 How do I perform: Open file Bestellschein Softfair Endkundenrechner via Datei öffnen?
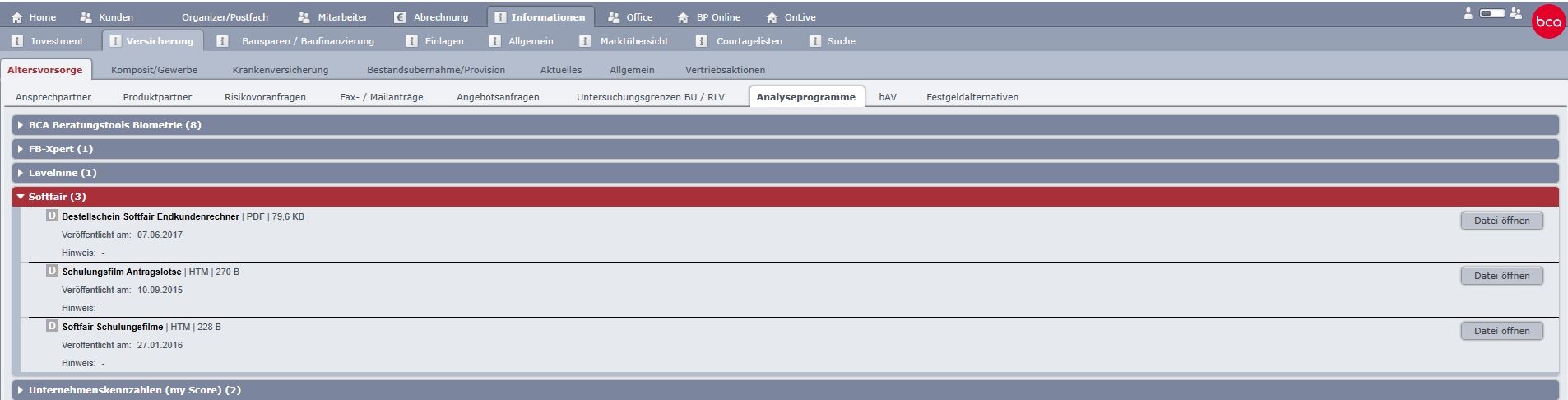tap(1501, 221)
